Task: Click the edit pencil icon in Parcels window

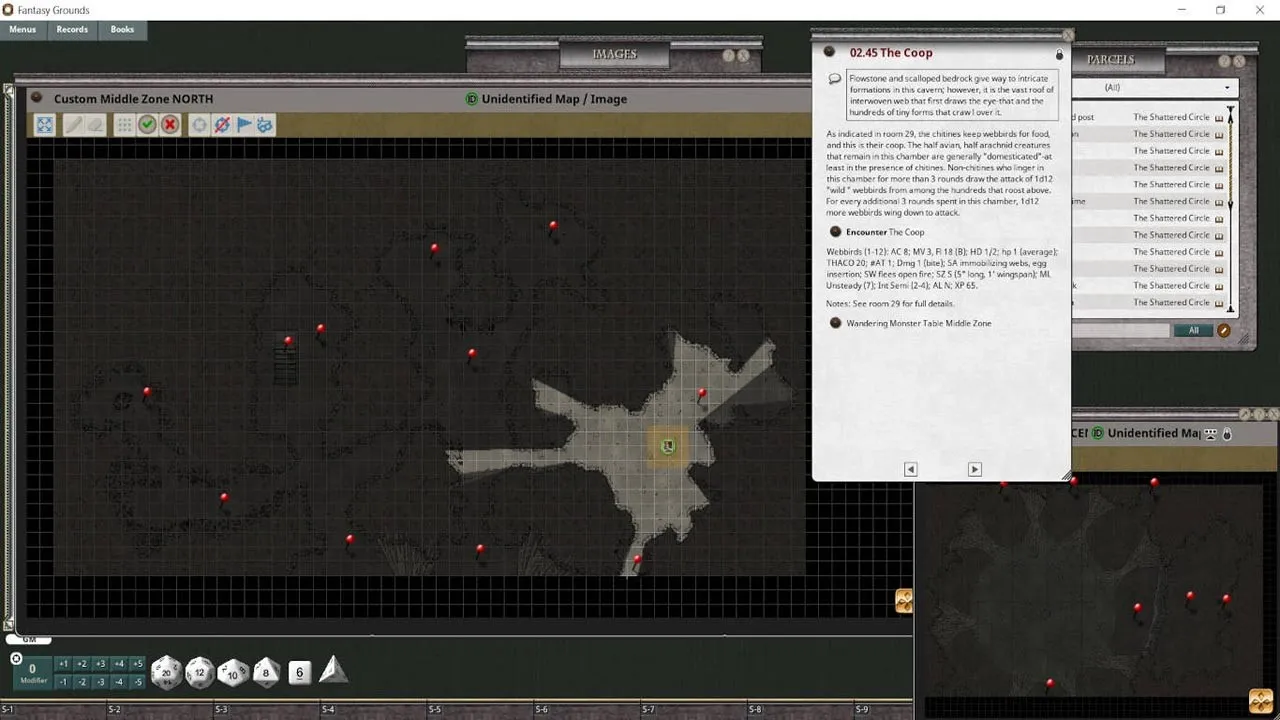Action: pos(1223,330)
